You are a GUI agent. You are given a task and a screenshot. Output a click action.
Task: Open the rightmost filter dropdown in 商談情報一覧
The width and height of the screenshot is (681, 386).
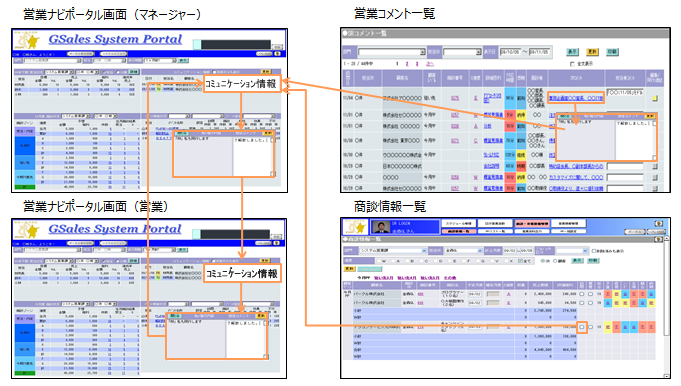click(x=572, y=251)
